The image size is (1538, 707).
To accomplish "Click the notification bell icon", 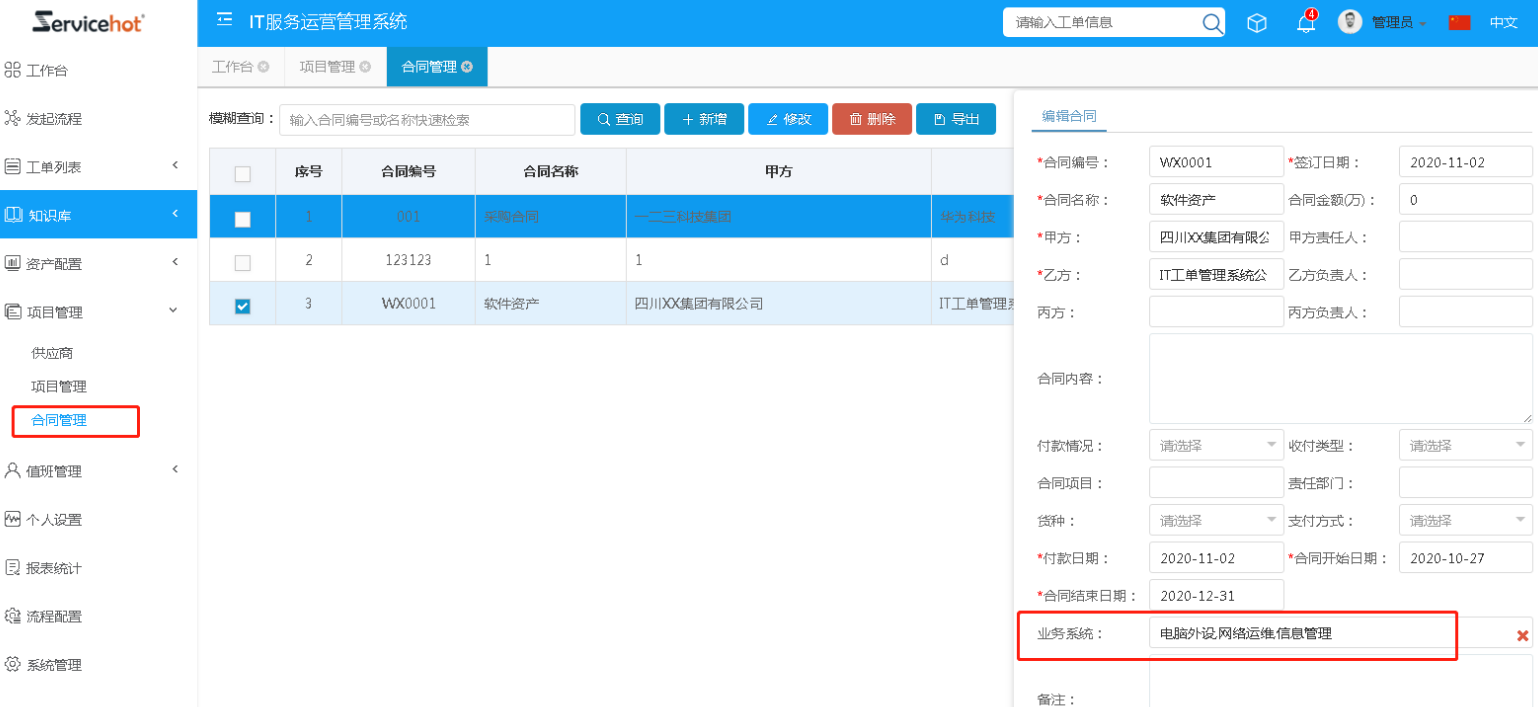I will (1306, 23).
